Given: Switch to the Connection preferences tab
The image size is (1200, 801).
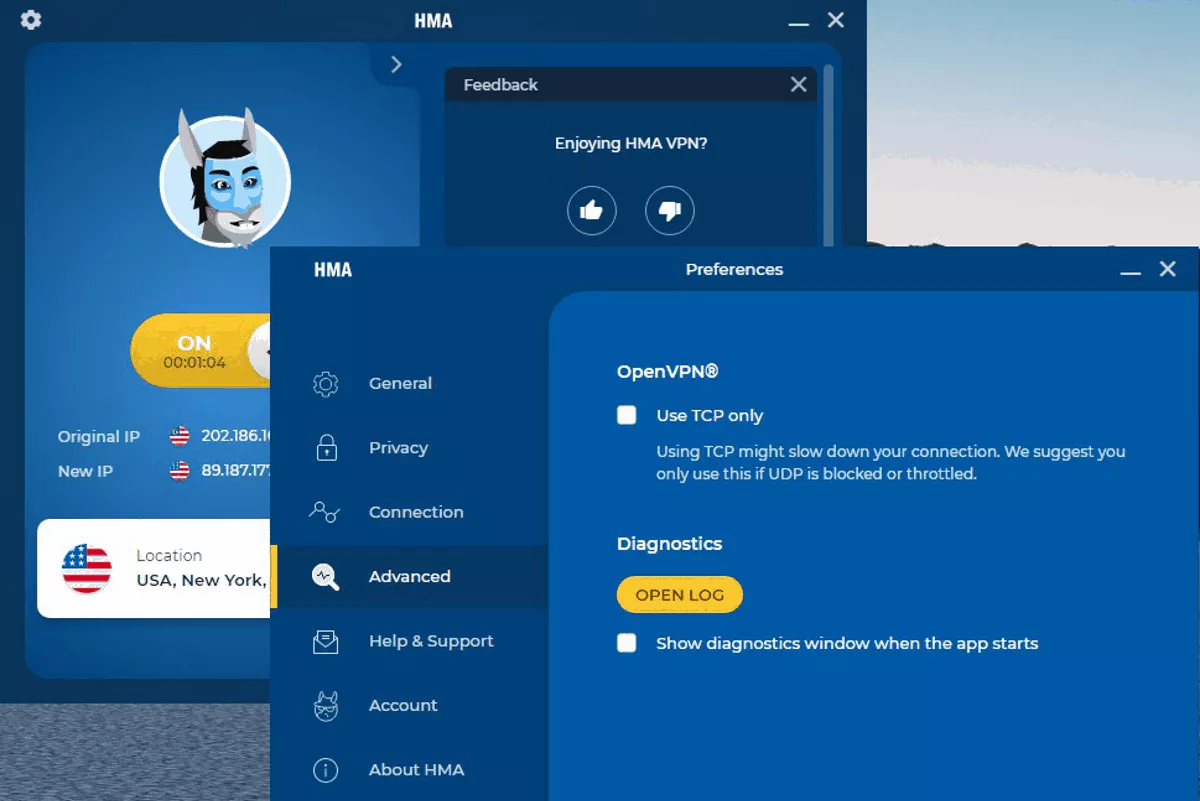Looking at the screenshot, I should point(410,512).
